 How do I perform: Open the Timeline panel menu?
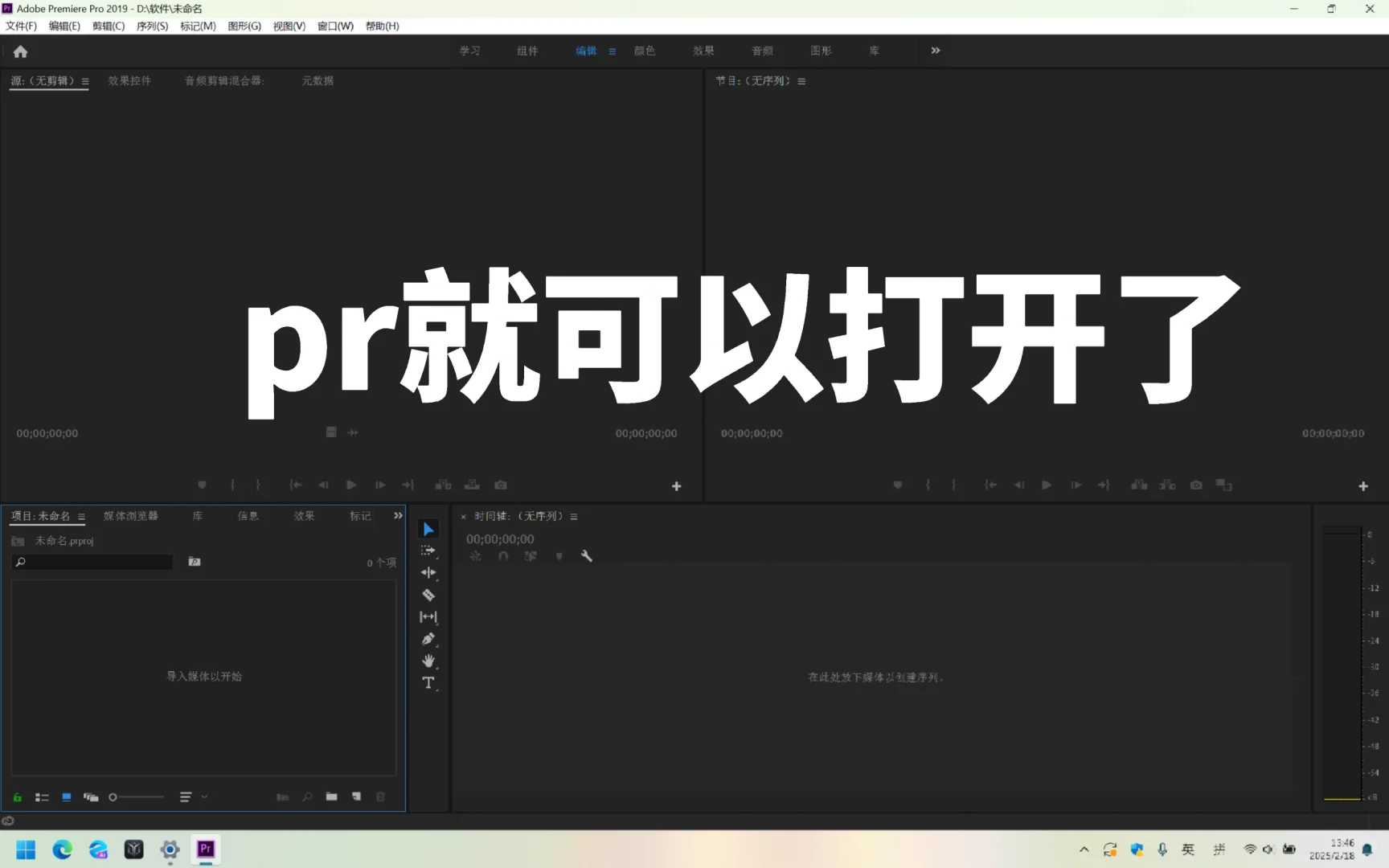(574, 516)
